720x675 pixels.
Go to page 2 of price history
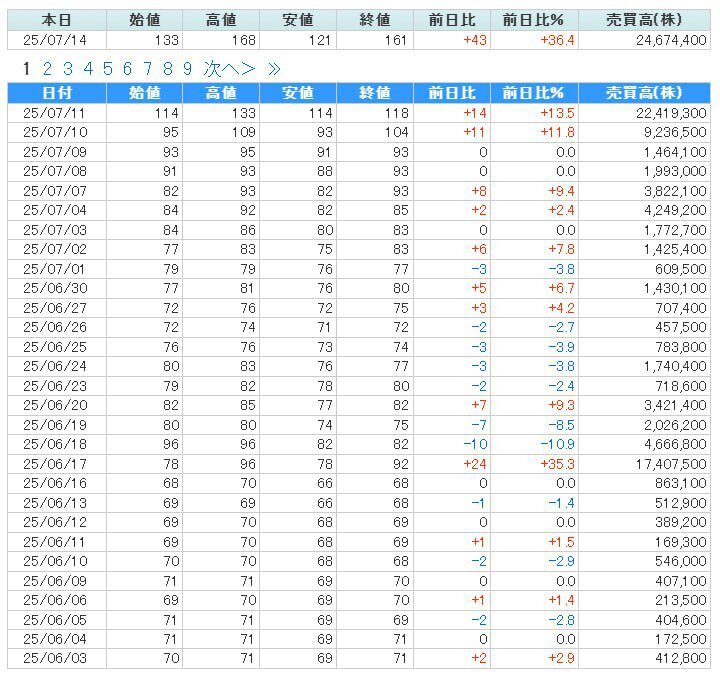[47, 69]
